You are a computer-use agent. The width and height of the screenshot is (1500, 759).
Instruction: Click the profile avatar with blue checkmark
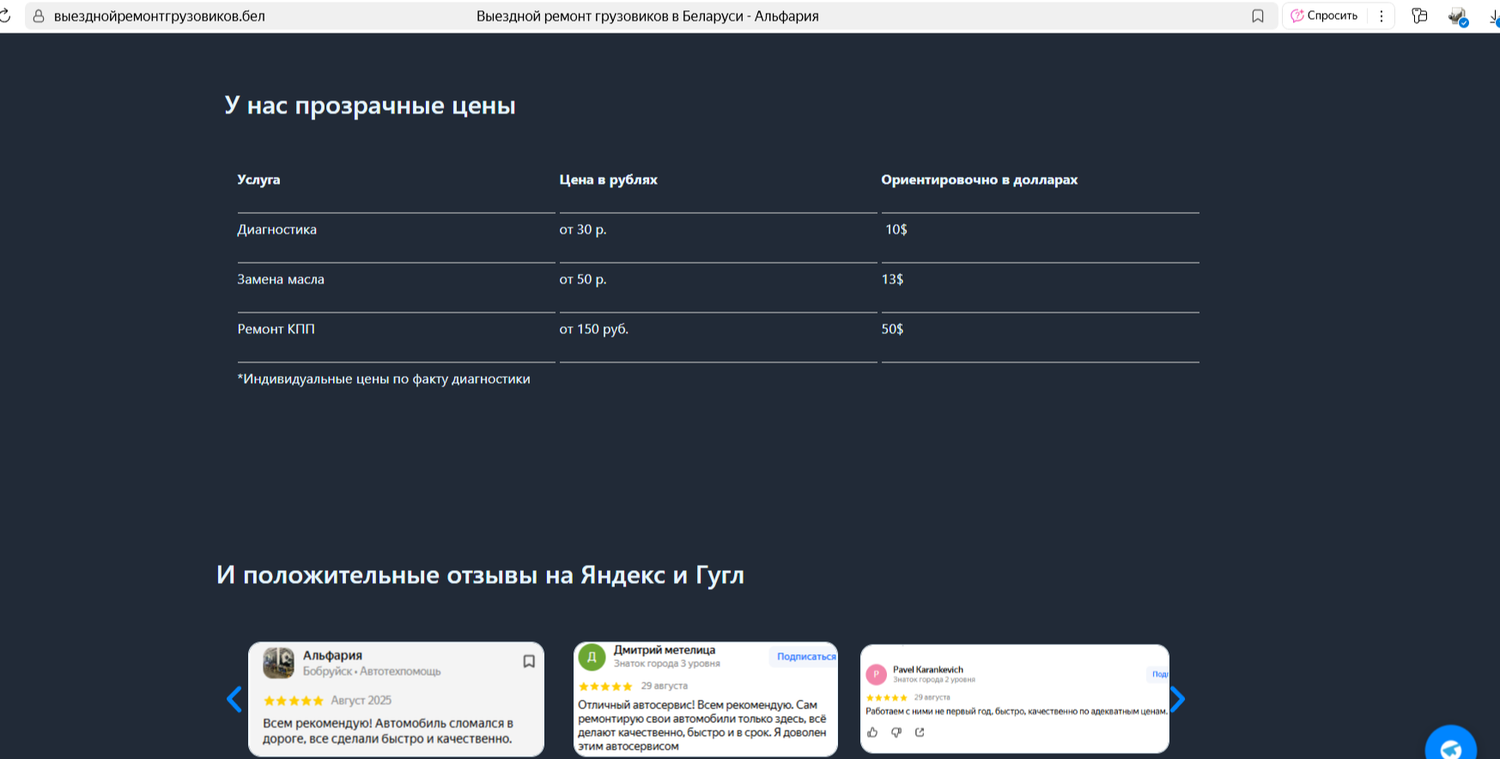coord(1457,17)
